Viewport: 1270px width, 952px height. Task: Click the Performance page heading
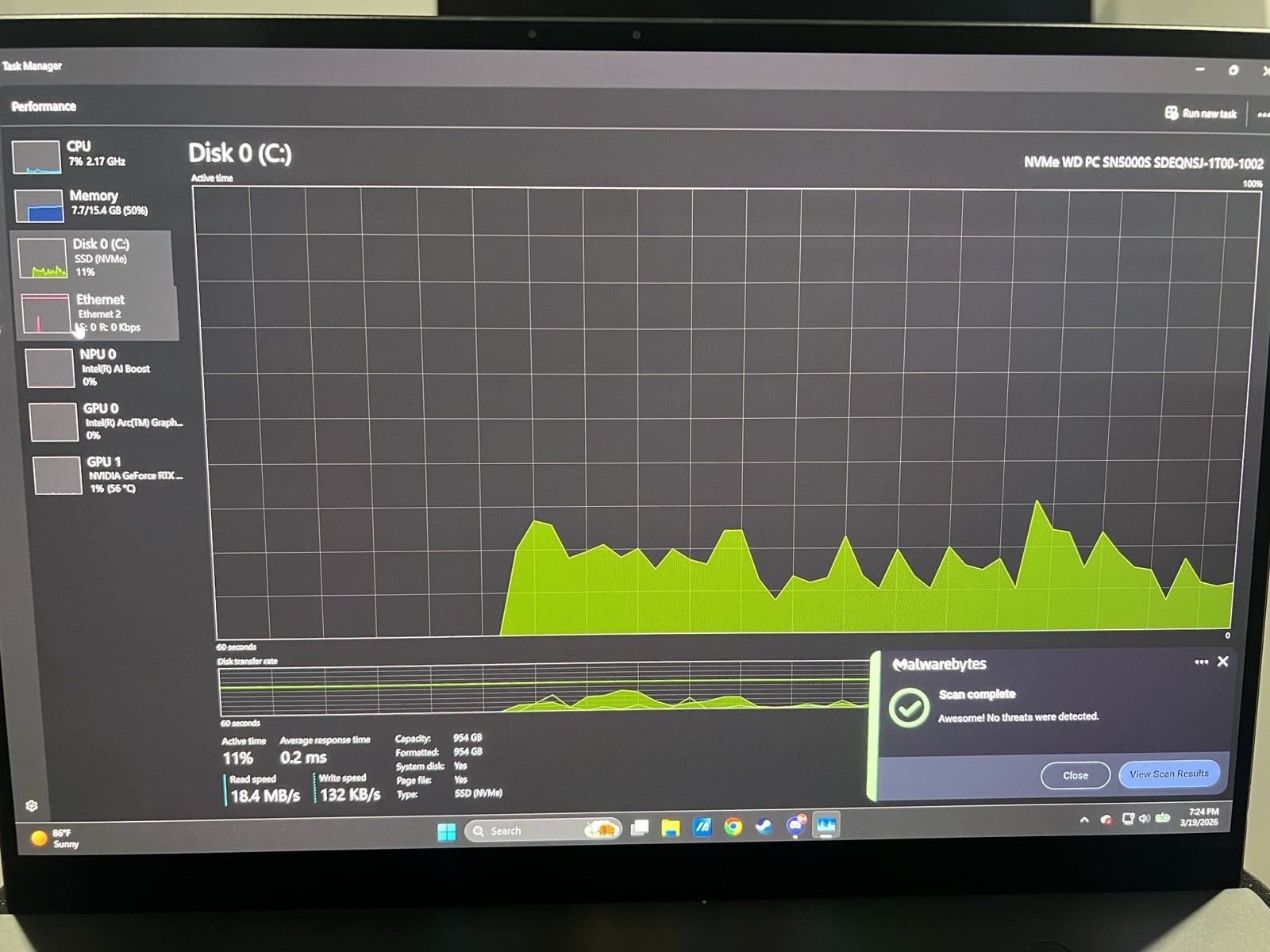44,106
